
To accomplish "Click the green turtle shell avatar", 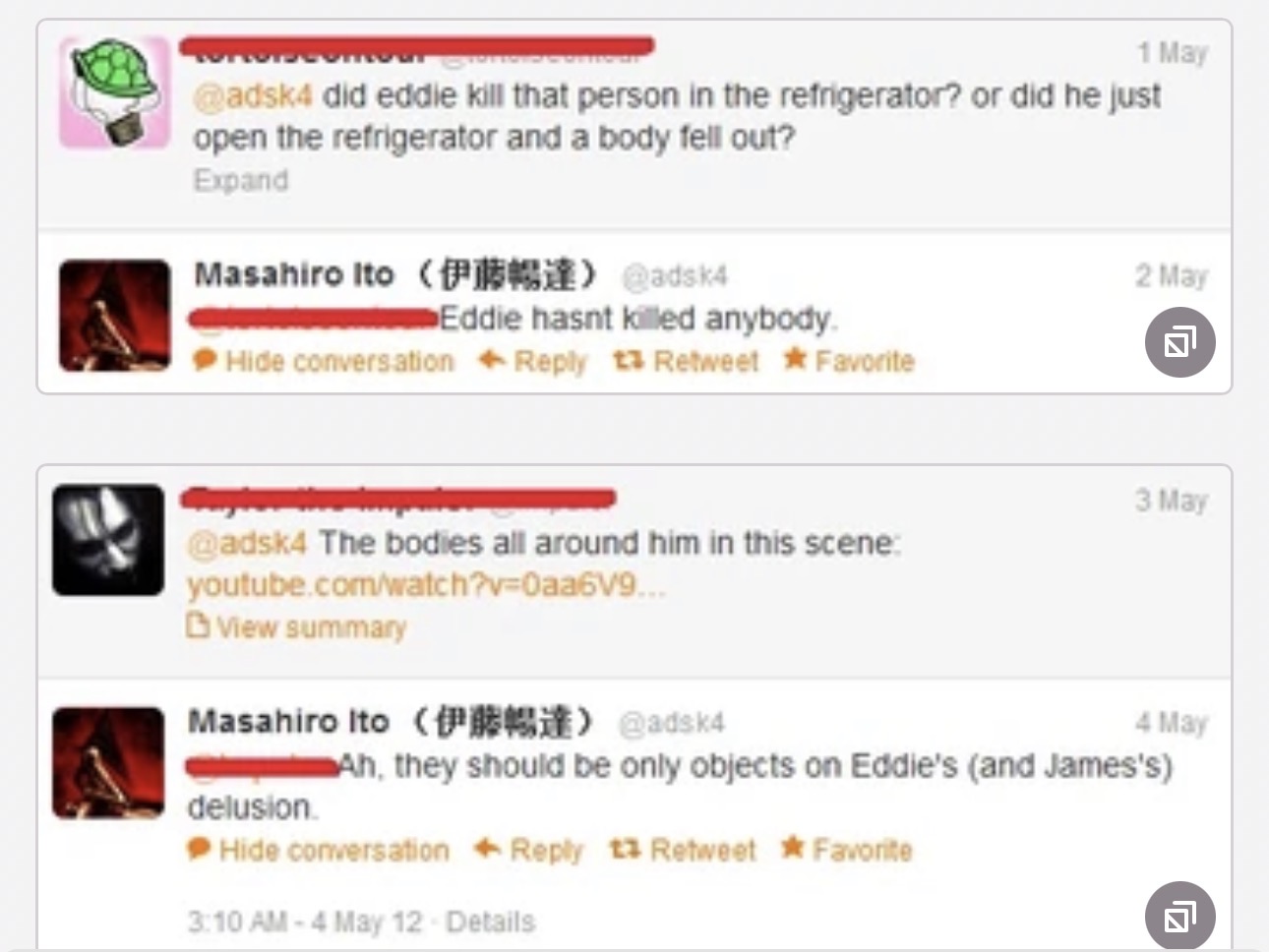I will pos(114,92).
